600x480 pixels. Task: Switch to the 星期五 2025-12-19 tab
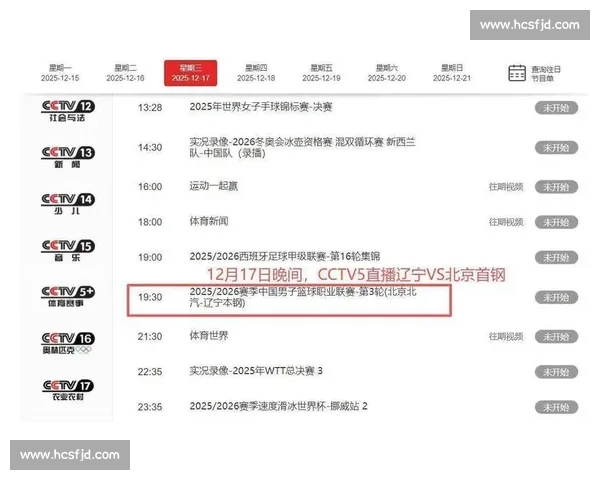point(321,73)
